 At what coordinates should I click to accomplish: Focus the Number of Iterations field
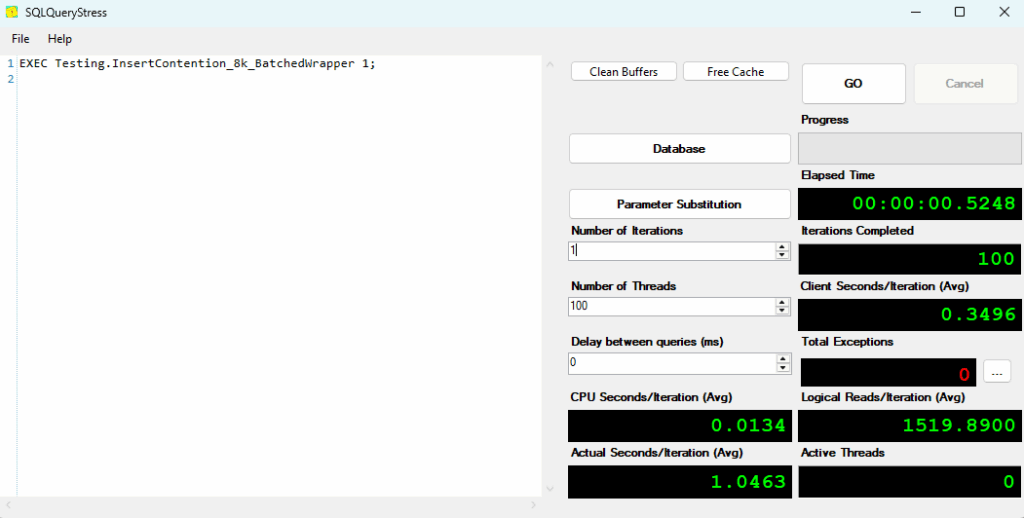click(x=671, y=251)
